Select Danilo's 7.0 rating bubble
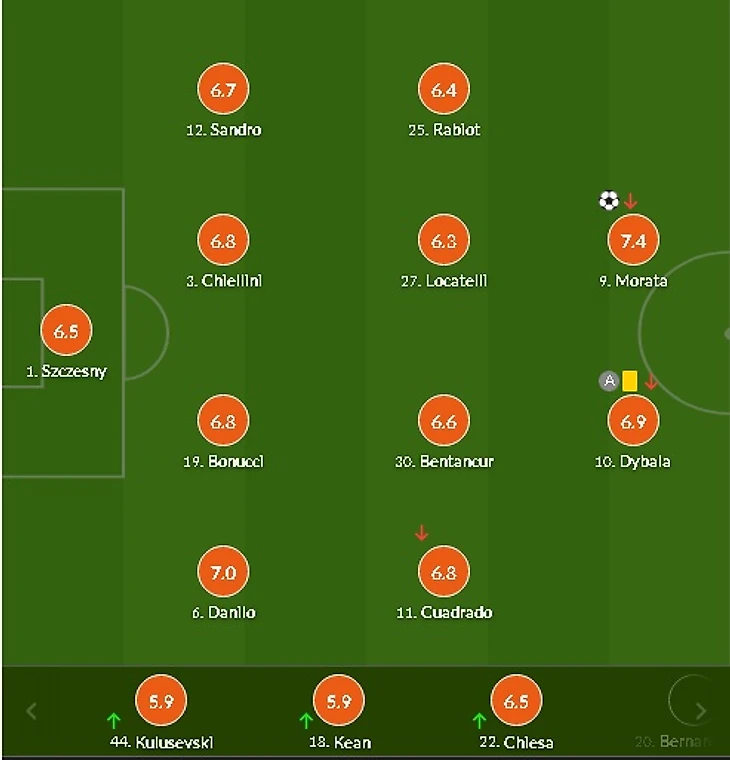Viewport: 730px width, 760px height. tap(223, 572)
